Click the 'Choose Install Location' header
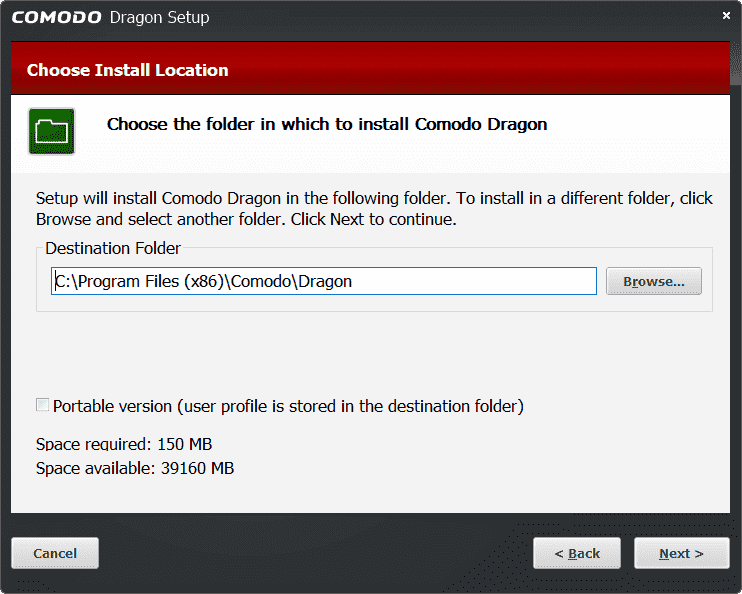742x594 pixels. coord(128,70)
